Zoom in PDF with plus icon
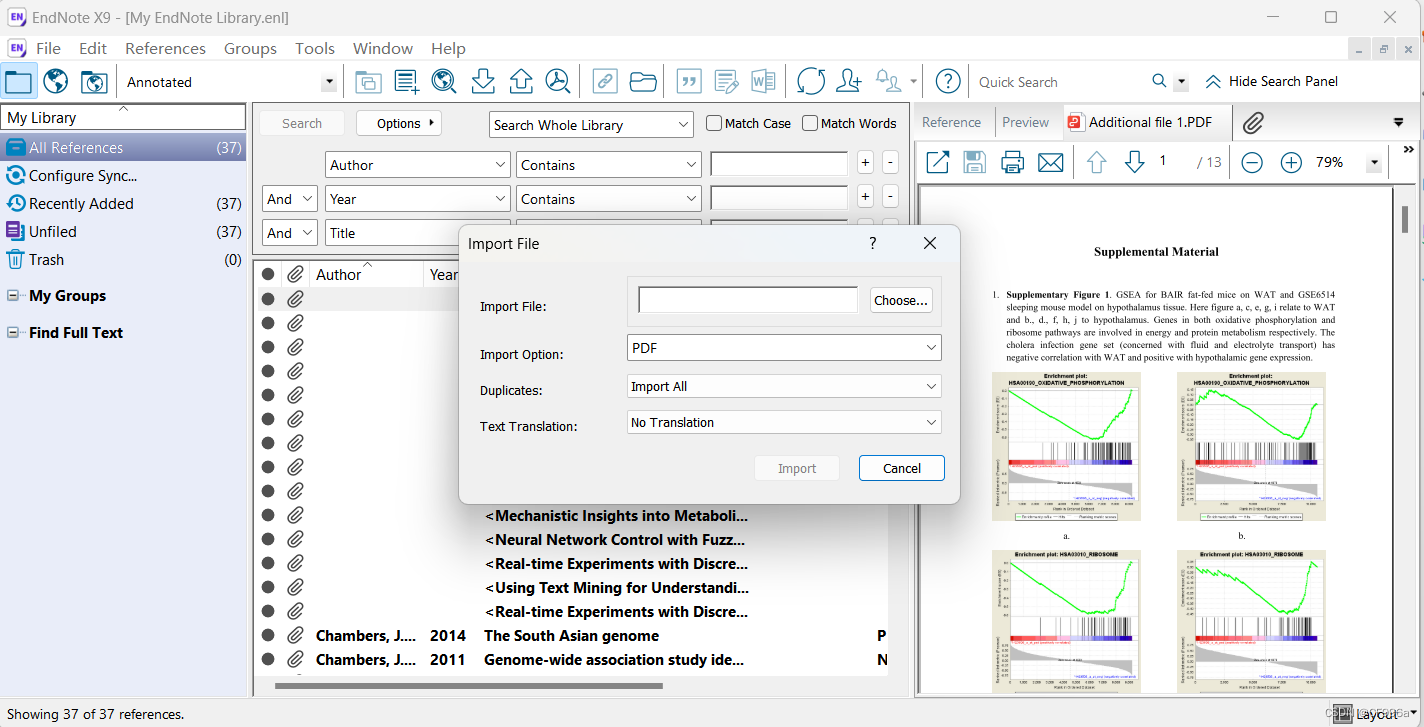The image size is (1424, 727). (x=1291, y=162)
